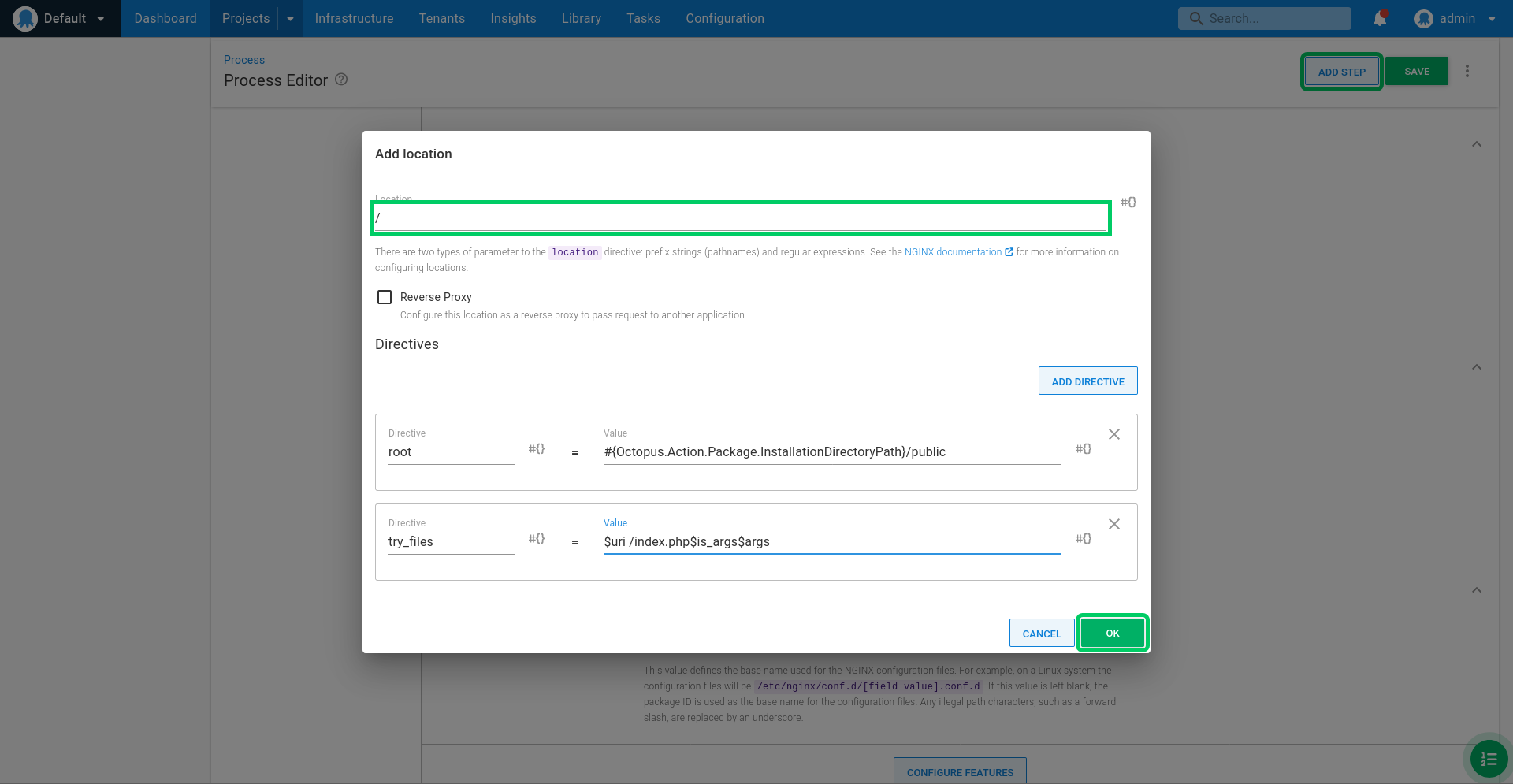1513x784 pixels.
Task: Go to Tenants
Action: click(442, 18)
